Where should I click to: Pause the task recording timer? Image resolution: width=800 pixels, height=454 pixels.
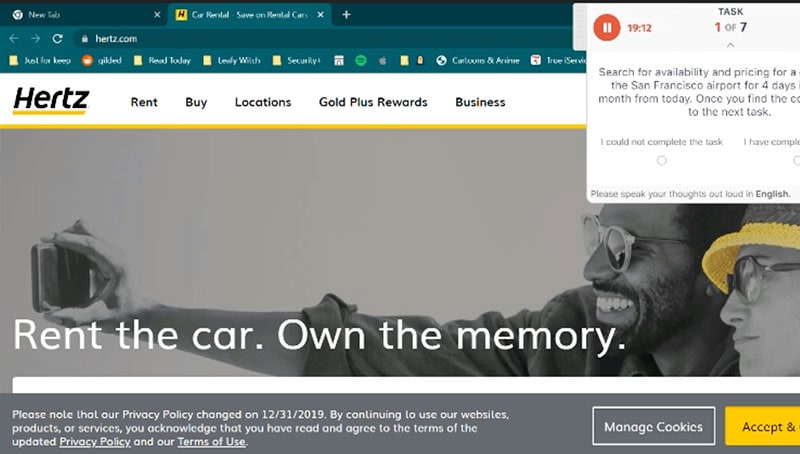point(606,28)
